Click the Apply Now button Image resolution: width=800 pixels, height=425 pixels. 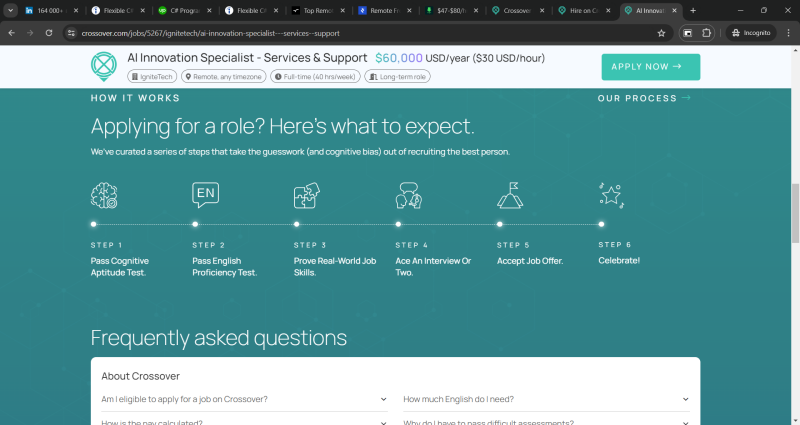(651, 67)
